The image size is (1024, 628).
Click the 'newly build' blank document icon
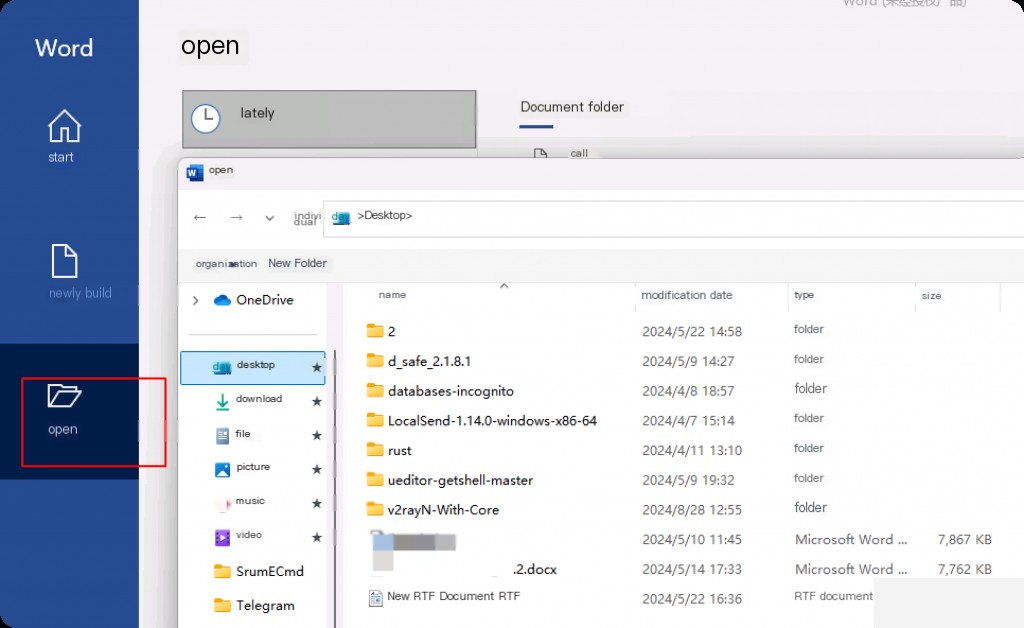coord(65,261)
